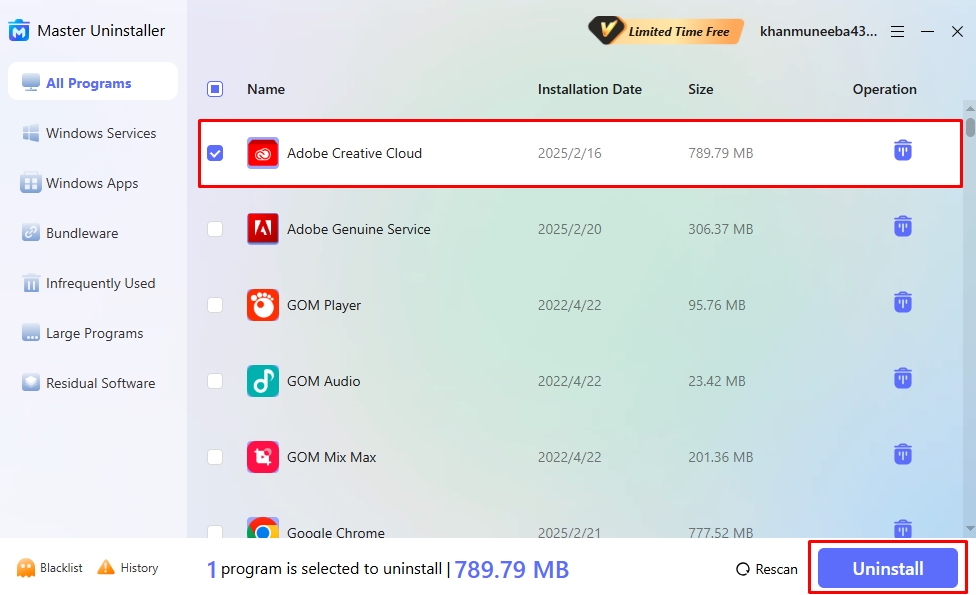This screenshot has height=595, width=976.
Task: Click the Rescan circular arrow icon
Action: click(x=743, y=569)
